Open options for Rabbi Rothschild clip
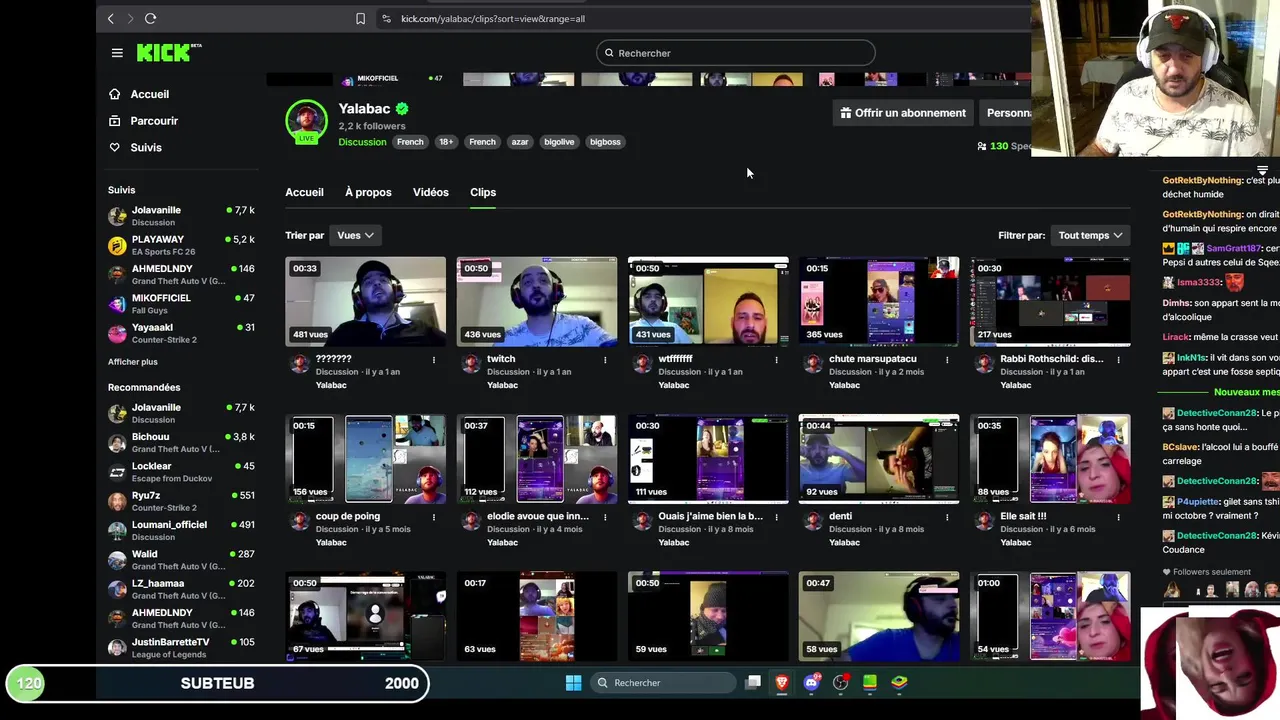 [x=1118, y=359]
